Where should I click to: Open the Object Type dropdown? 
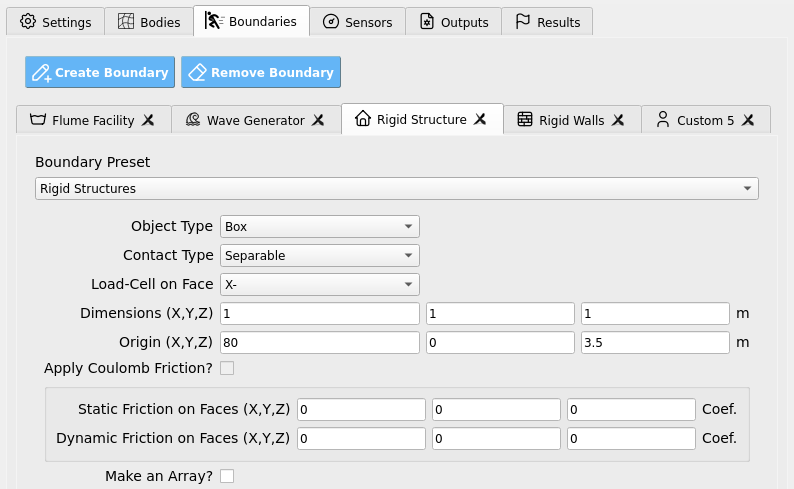320,226
